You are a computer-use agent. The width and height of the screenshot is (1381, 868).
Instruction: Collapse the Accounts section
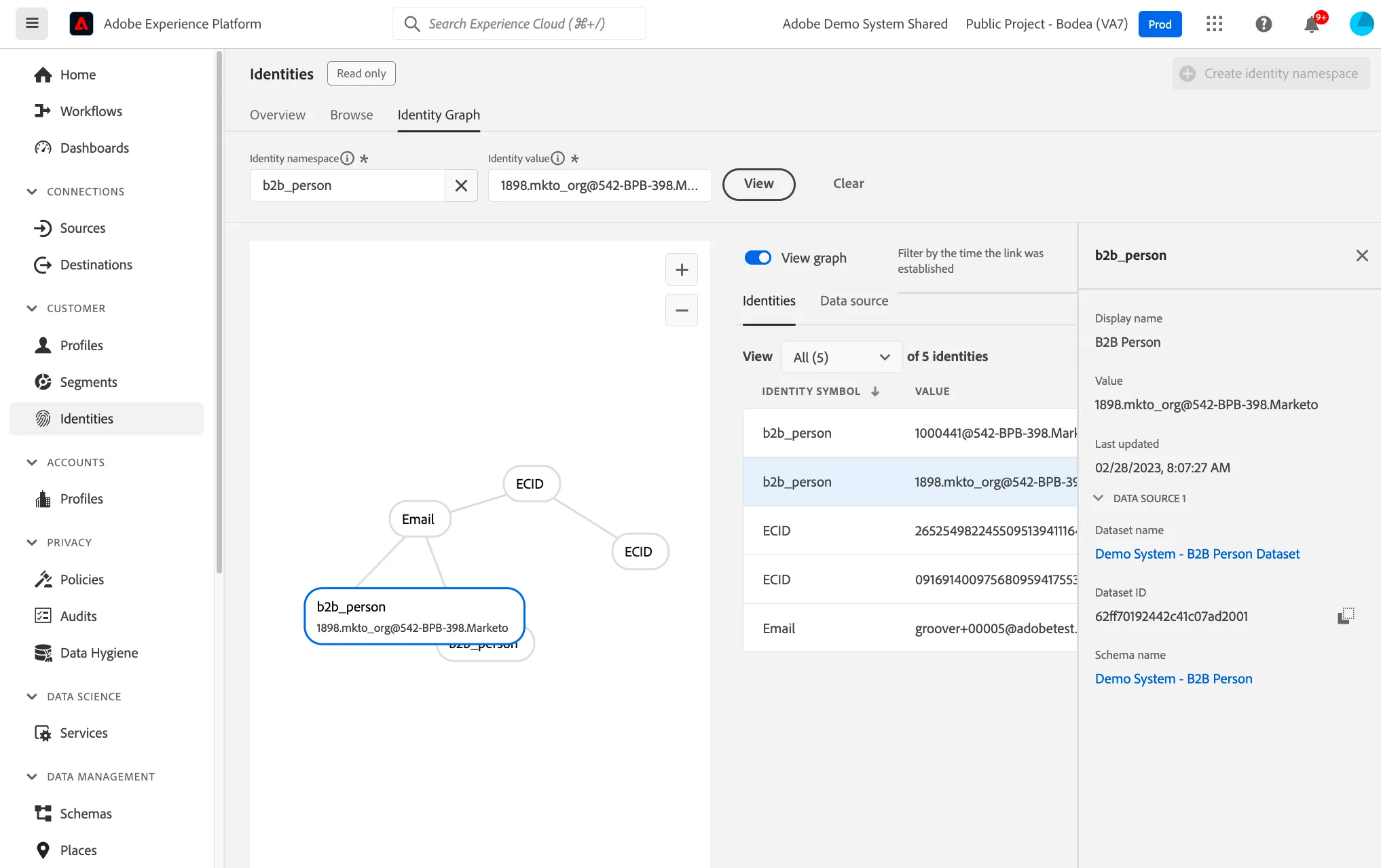[32, 463]
